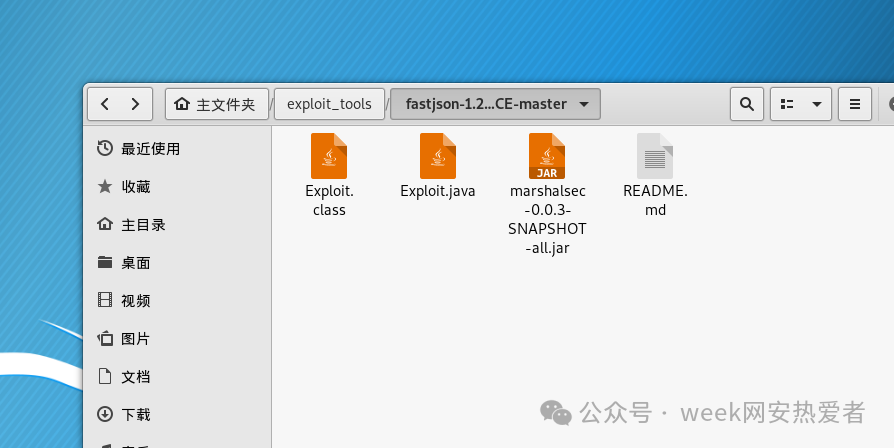This screenshot has height=448, width=894.
Task: Open 文档 documents folder in sidebar
Action: (x=177, y=377)
